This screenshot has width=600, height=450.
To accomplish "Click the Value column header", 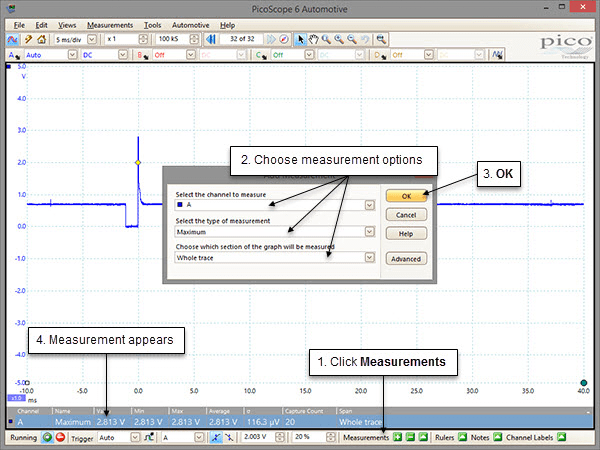I will 112,411.
